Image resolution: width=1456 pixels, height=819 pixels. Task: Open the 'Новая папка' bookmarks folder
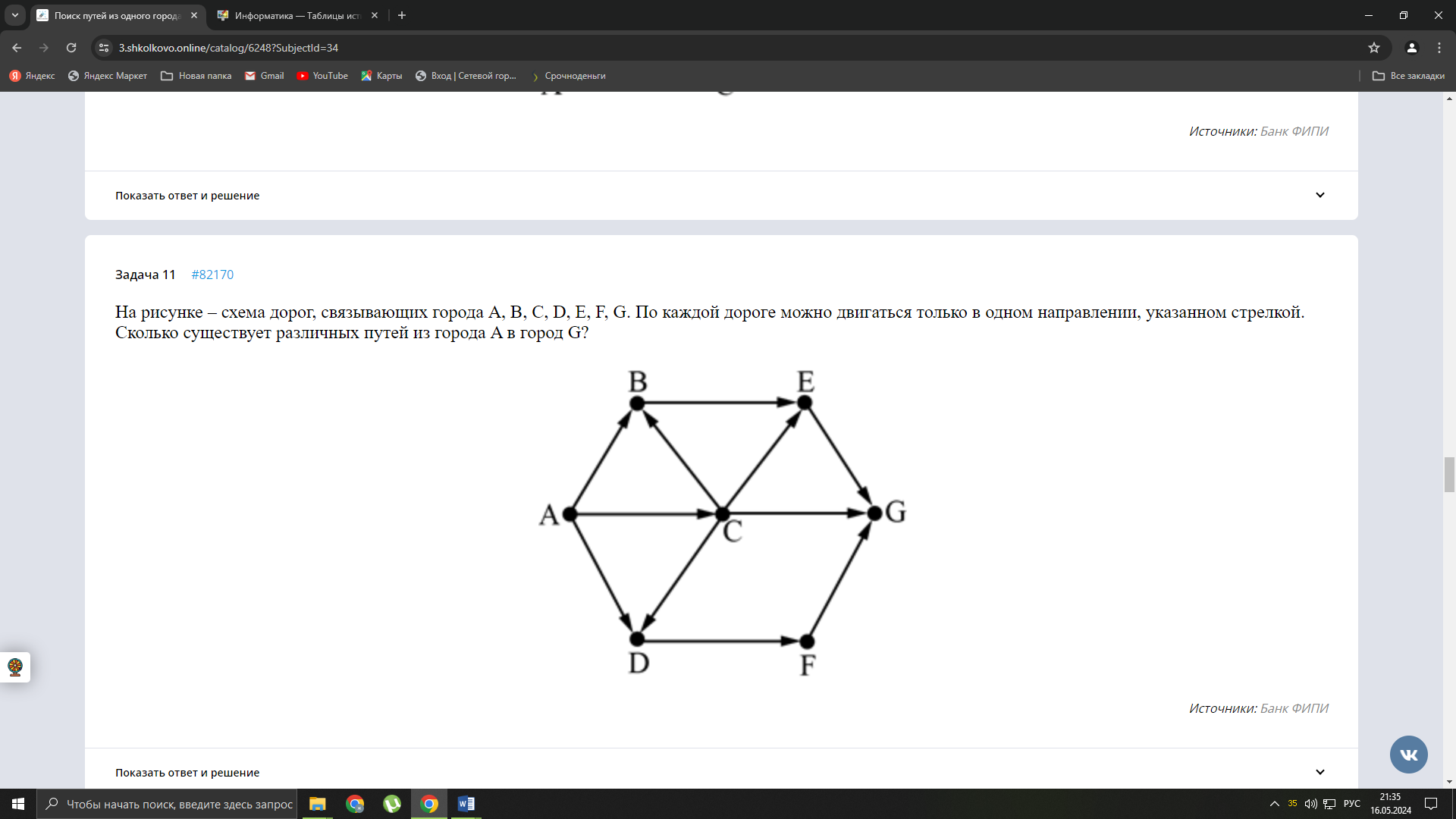point(196,76)
